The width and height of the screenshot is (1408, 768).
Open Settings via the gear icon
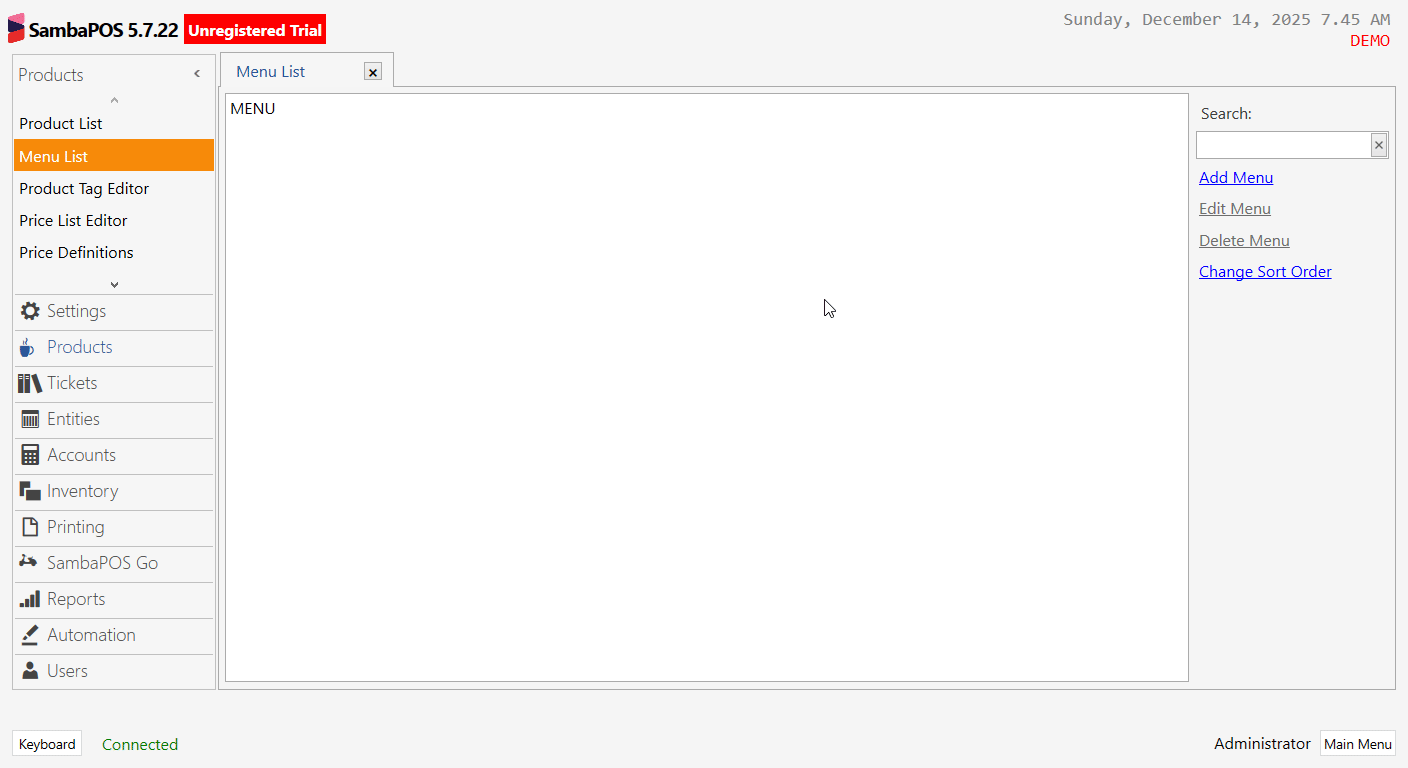[x=30, y=311]
